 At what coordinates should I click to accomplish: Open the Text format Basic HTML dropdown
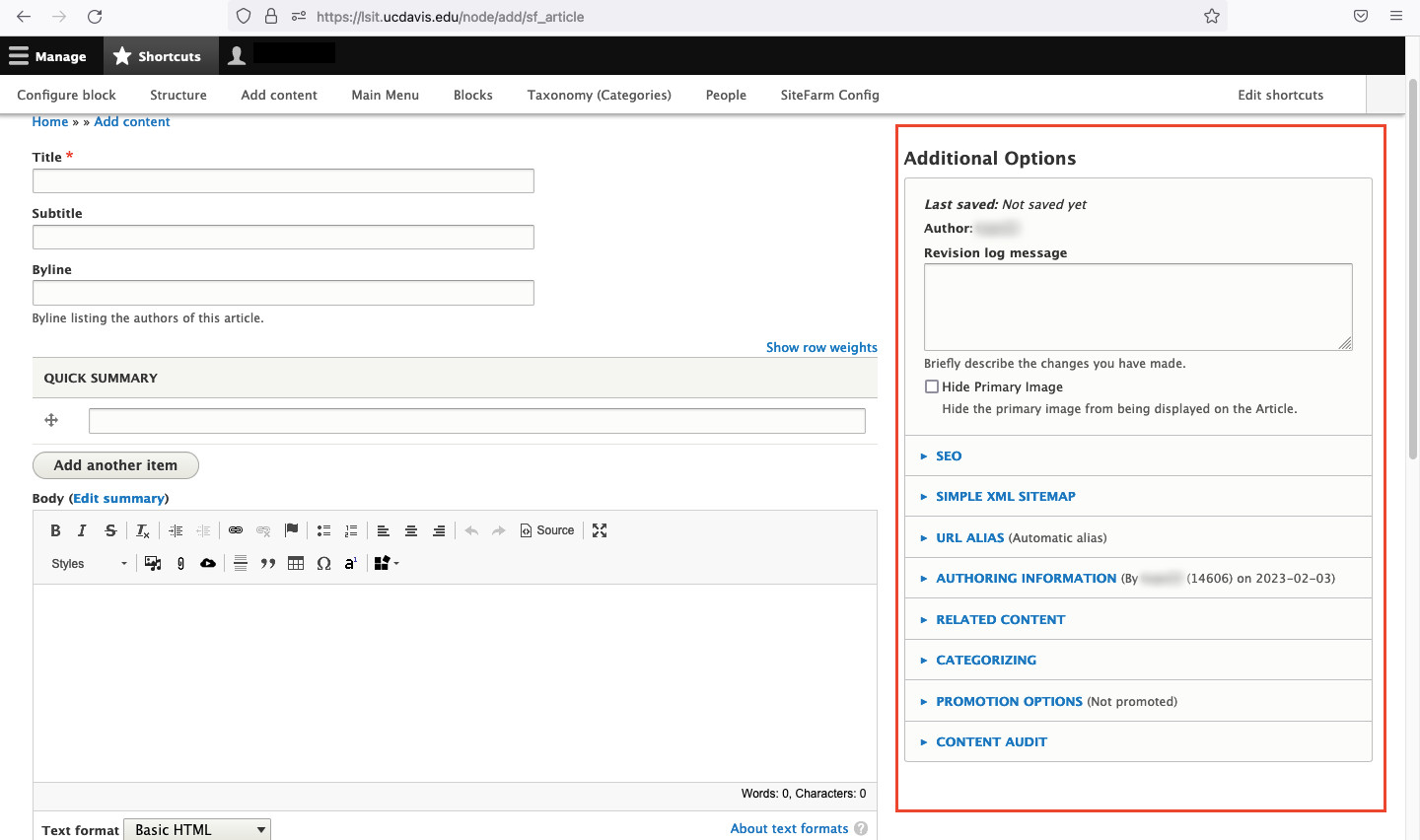(197, 829)
